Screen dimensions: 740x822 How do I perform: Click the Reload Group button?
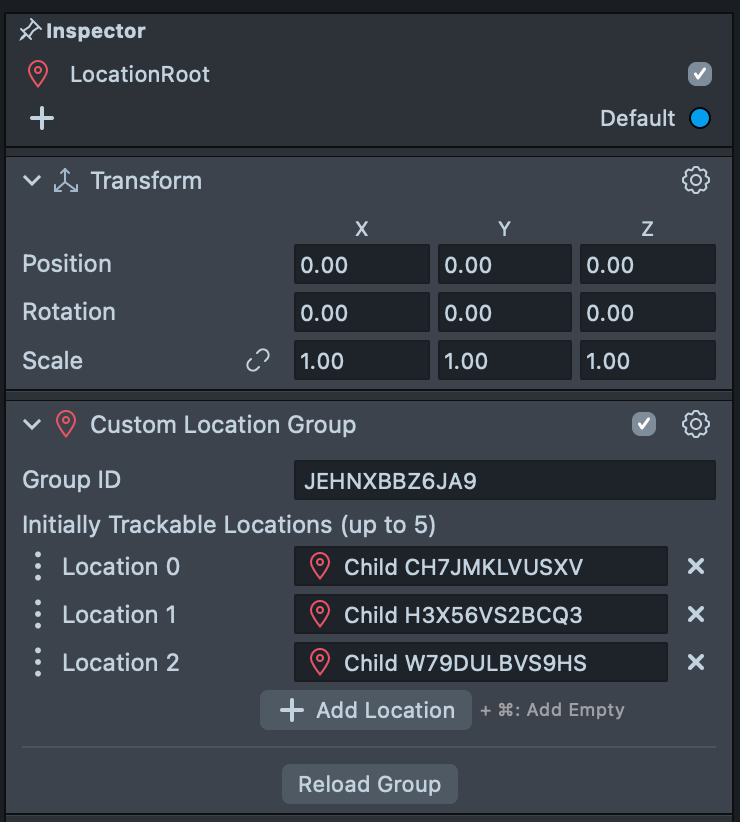(x=369, y=784)
